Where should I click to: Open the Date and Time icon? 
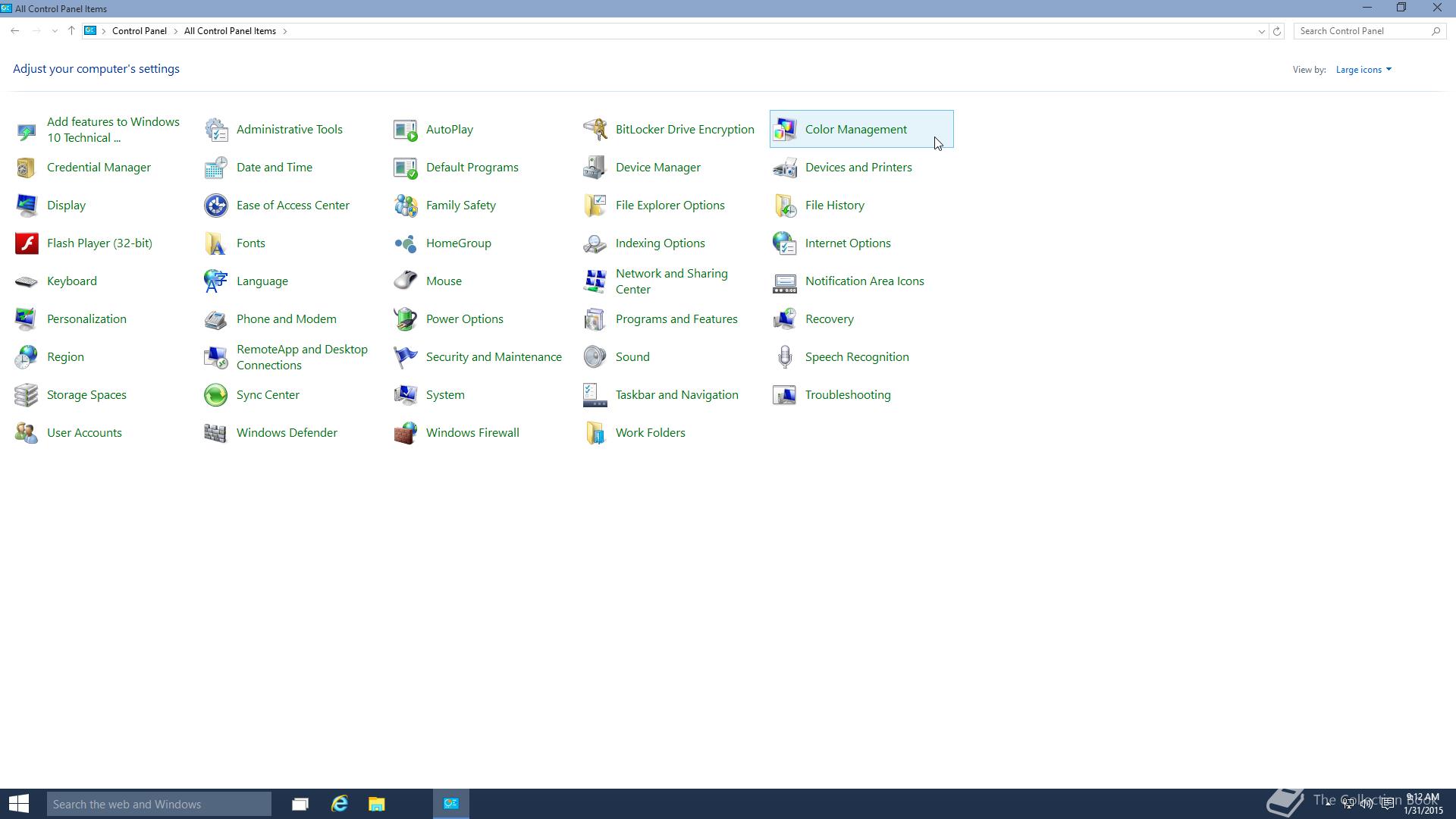click(x=216, y=168)
